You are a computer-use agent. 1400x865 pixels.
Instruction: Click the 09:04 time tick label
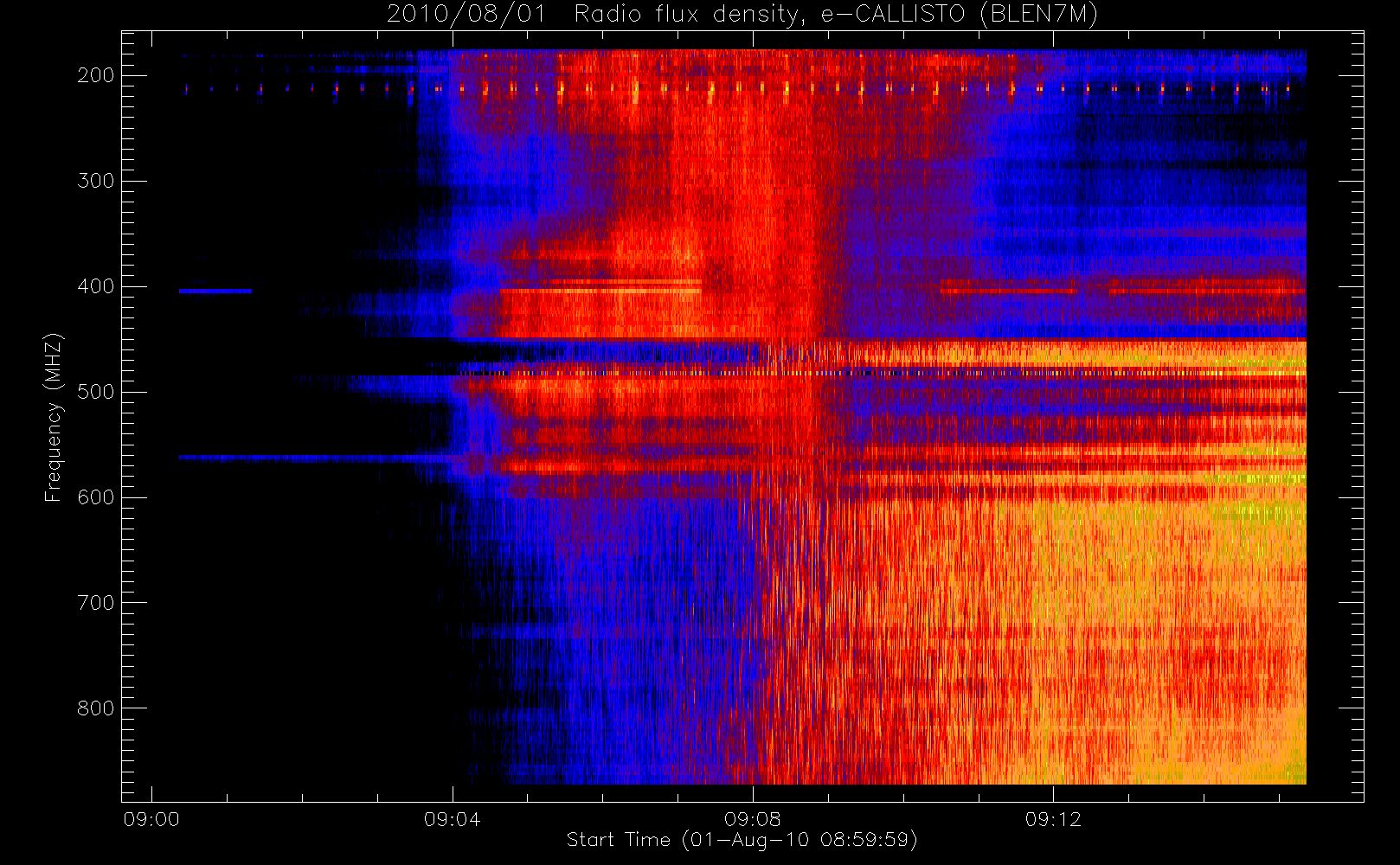(453, 819)
